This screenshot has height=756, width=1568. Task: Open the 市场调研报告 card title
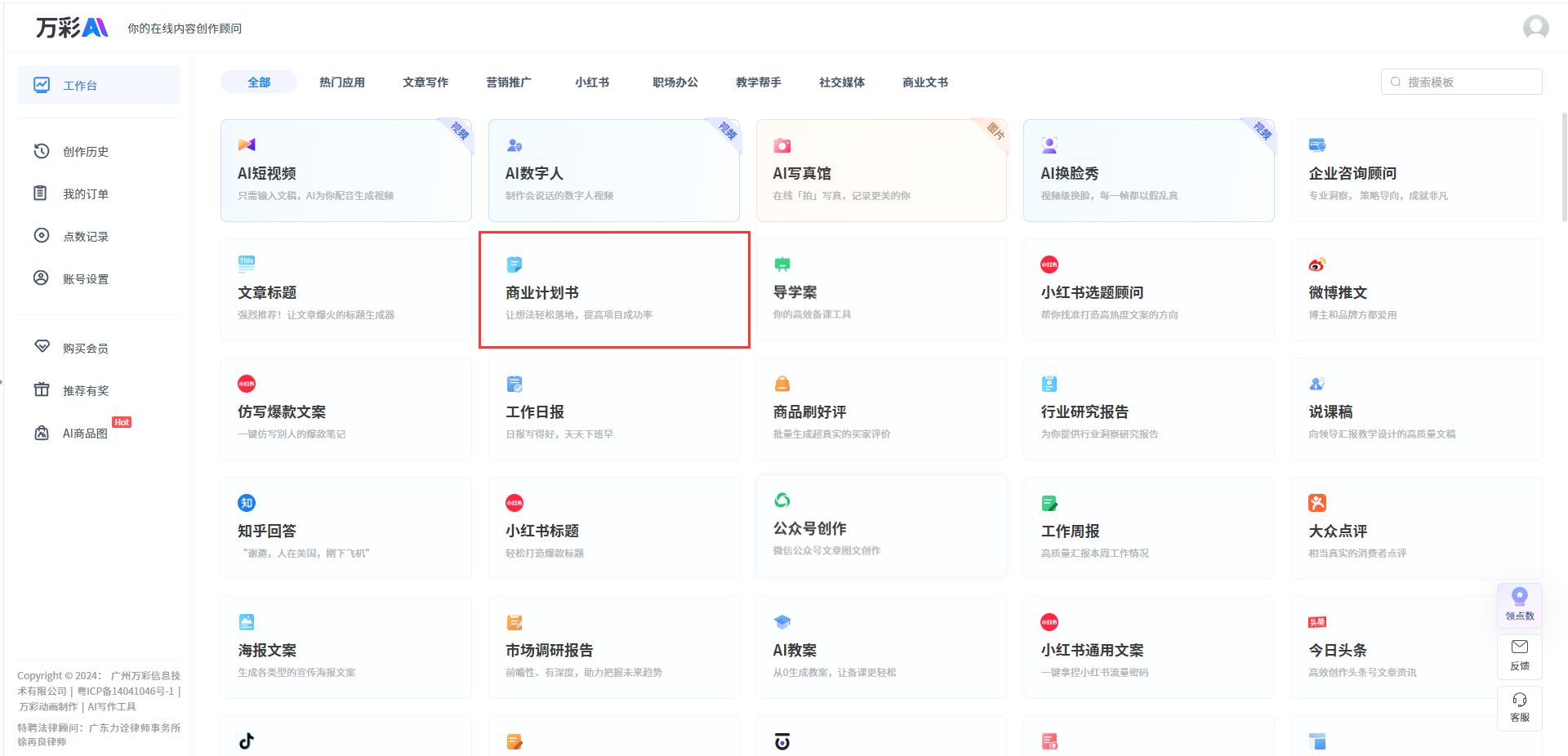click(550, 651)
